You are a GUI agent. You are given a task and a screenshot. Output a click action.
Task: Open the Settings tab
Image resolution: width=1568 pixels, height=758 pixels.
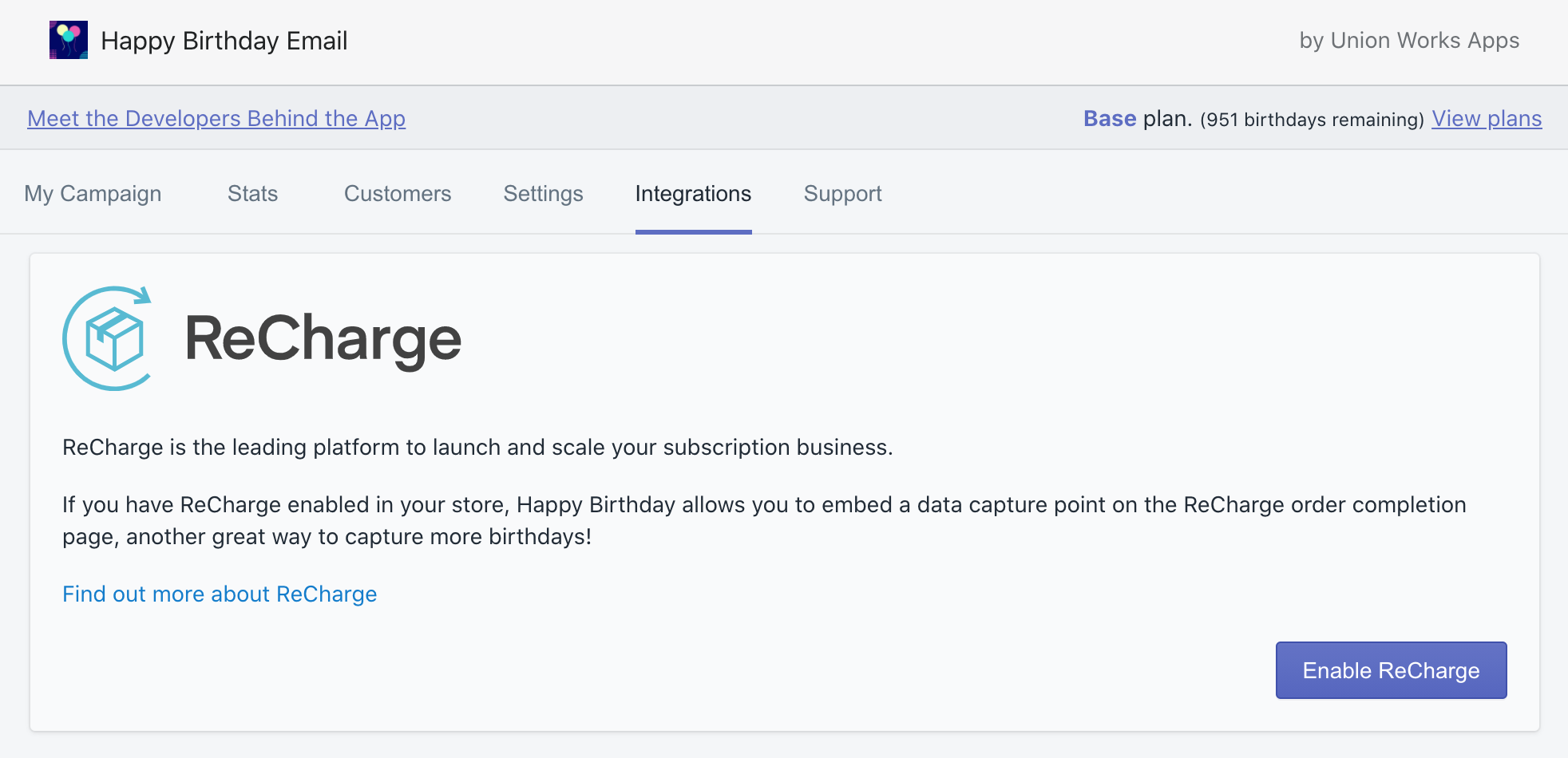(543, 194)
